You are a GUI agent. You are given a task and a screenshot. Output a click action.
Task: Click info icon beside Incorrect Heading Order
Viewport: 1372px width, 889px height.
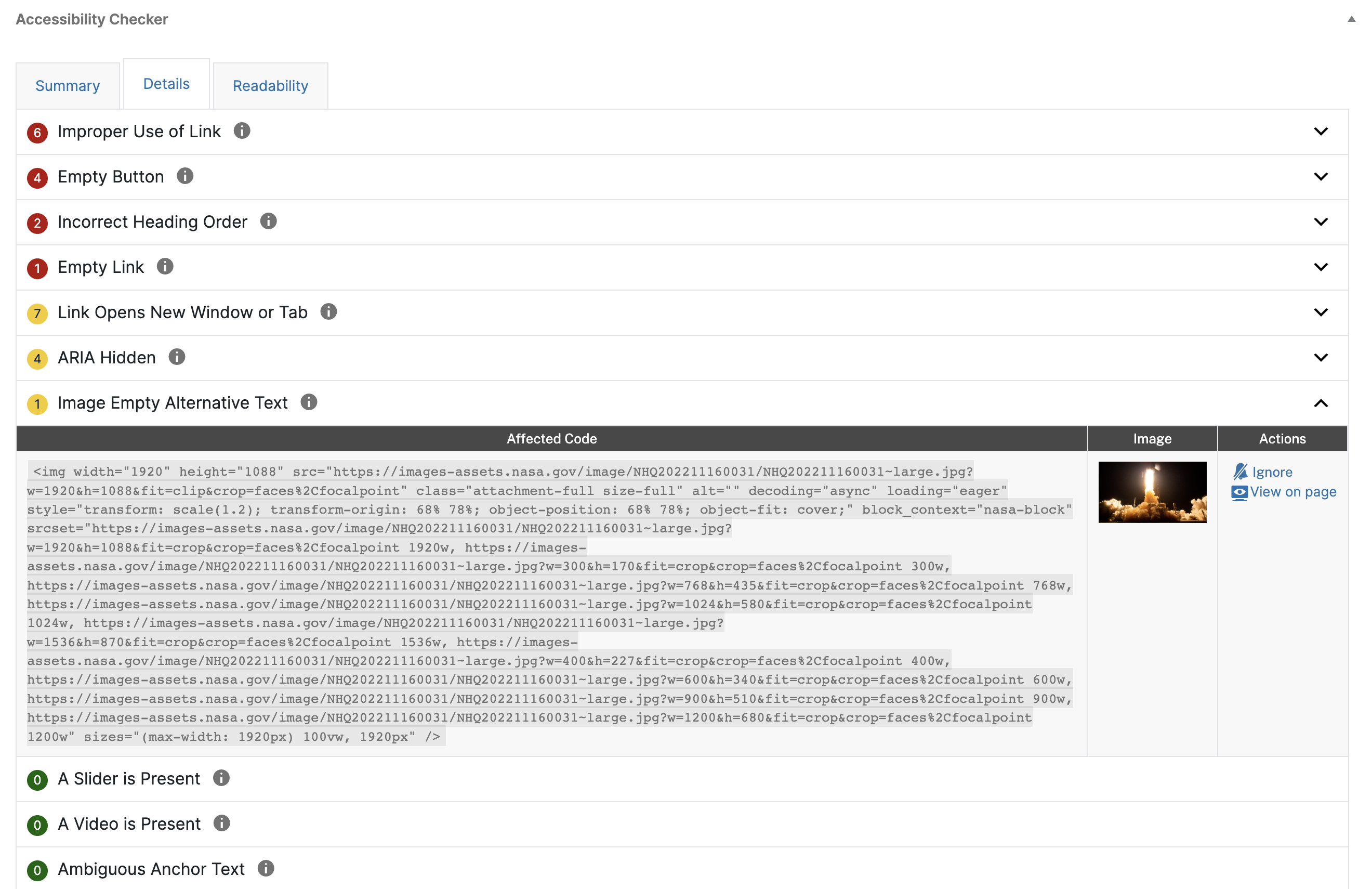269,221
